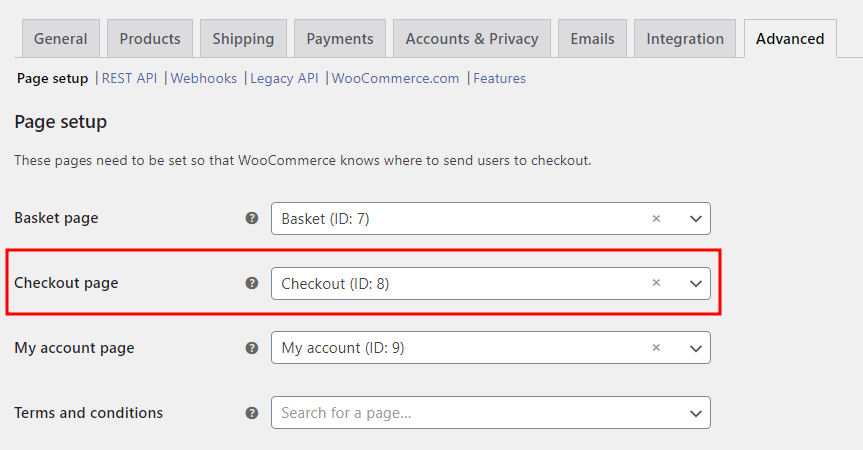Open the Legacy API link

point(284,78)
